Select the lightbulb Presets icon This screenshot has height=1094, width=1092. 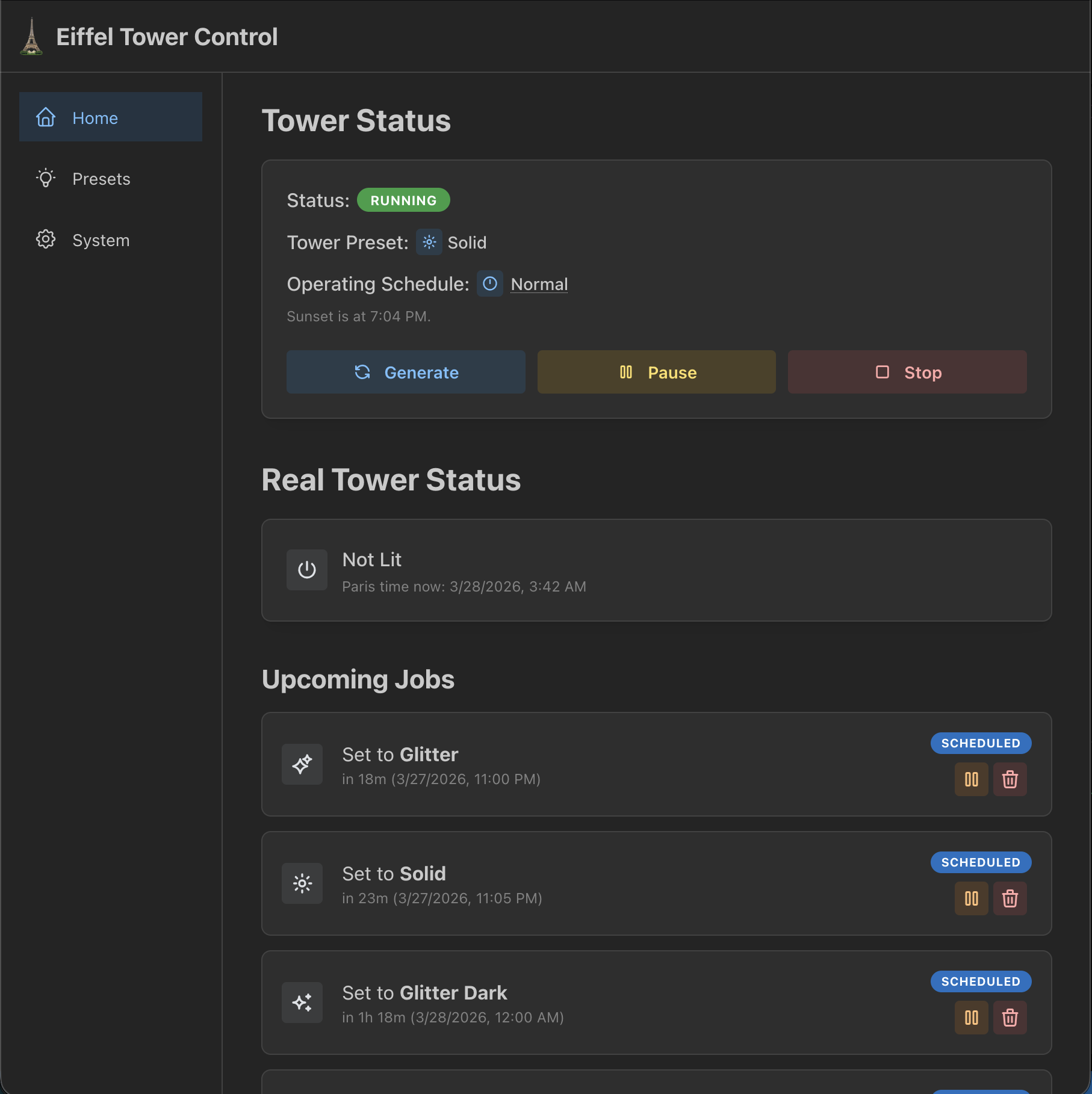[46, 178]
